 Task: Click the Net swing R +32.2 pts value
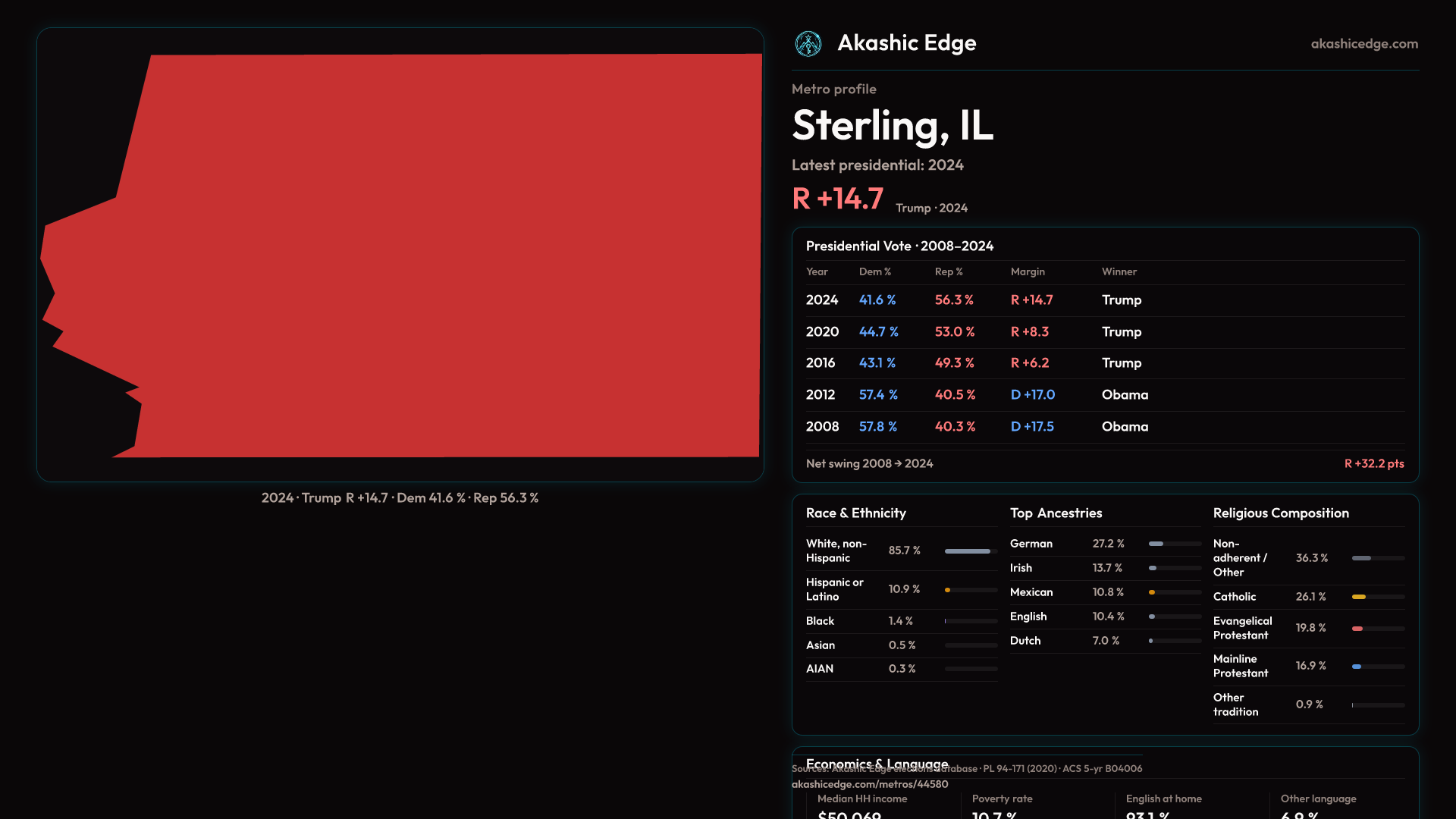(1373, 463)
